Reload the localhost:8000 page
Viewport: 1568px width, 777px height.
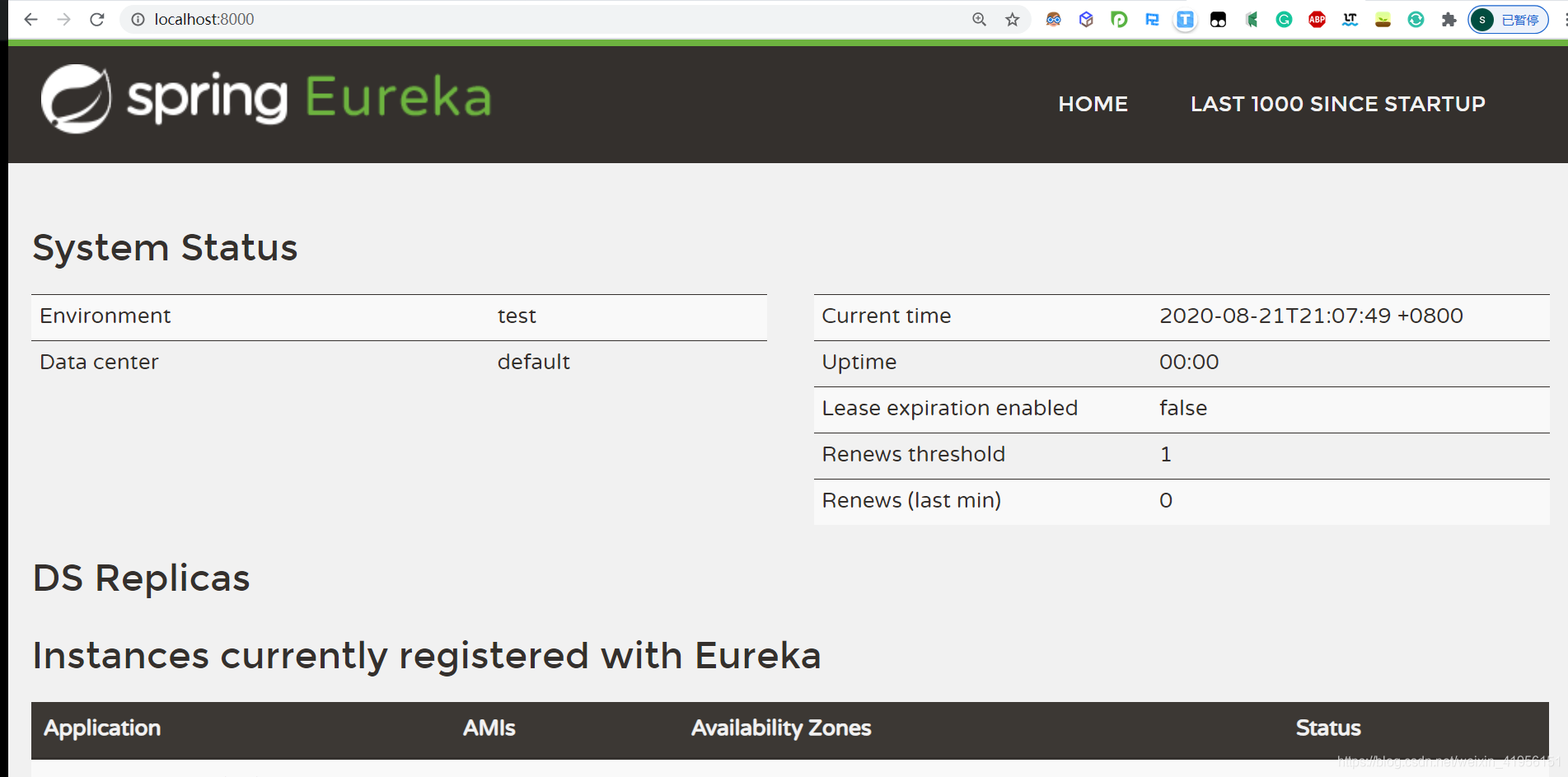pos(96,19)
